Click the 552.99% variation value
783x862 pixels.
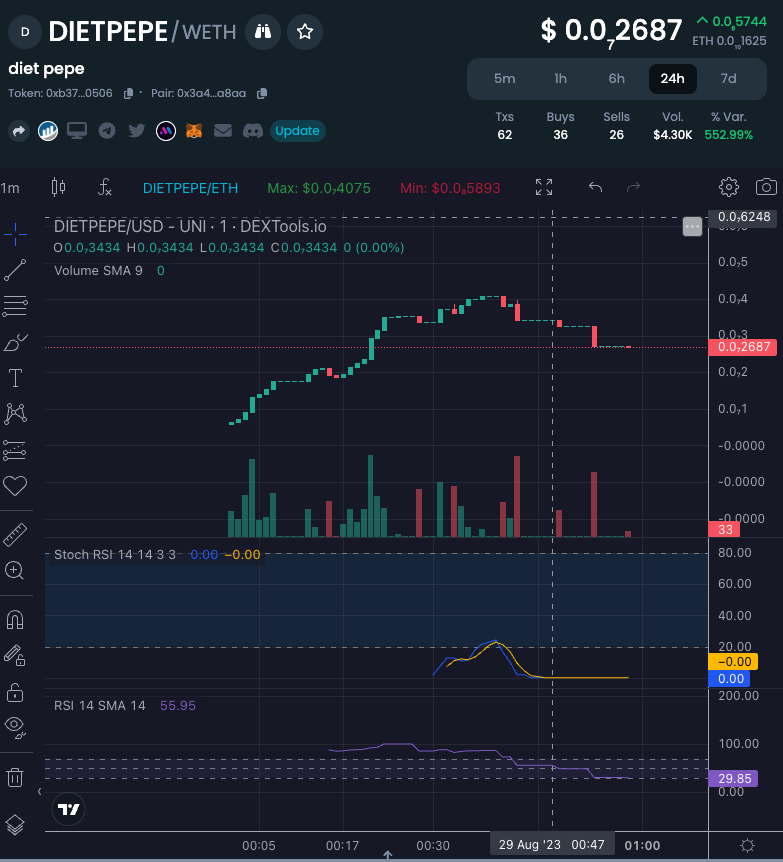(x=729, y=135)
